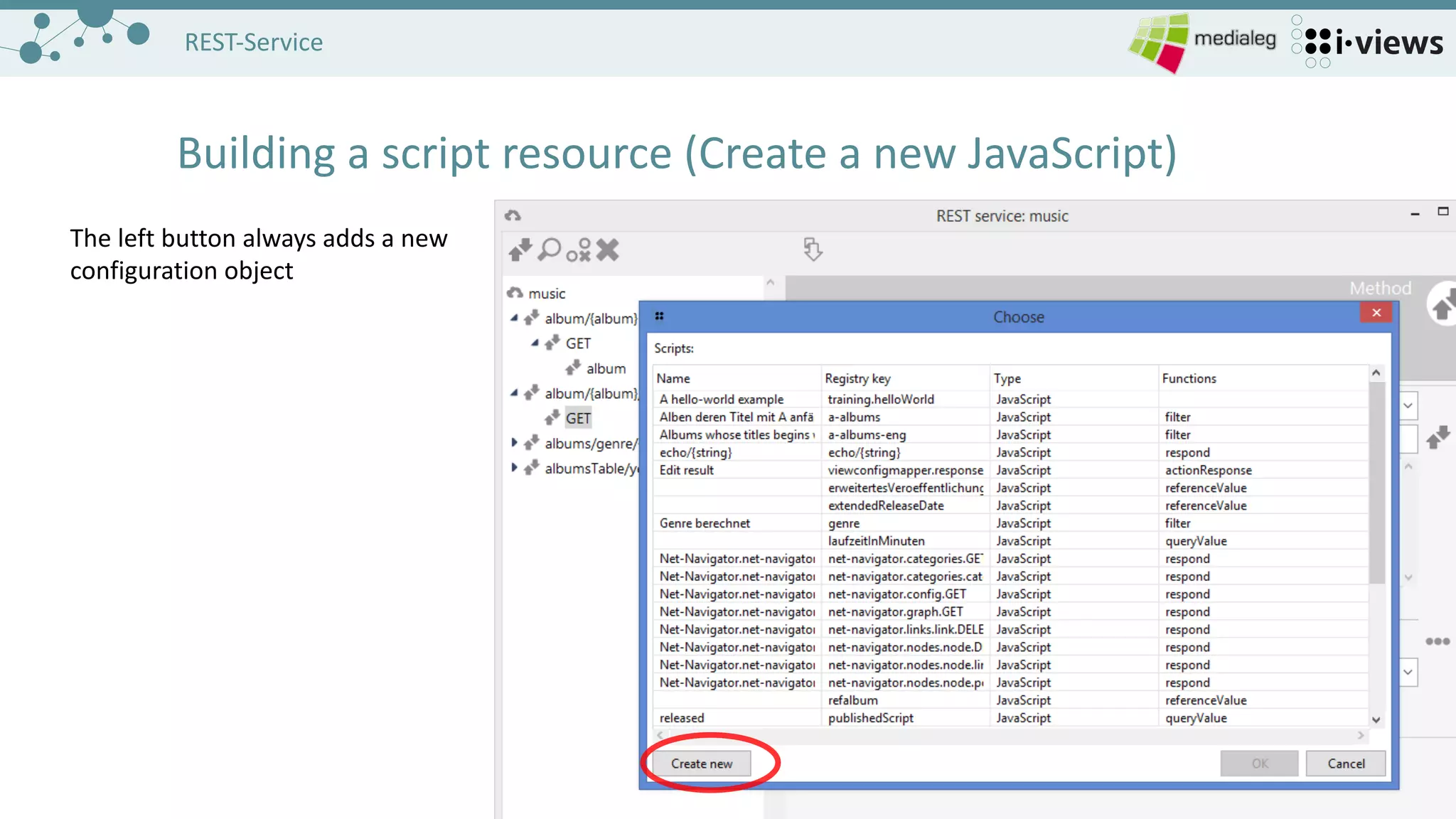Select the 'released' script row
This screenshot has height=819, width=1456.
pyautogui.click(x=1011, y=718)
